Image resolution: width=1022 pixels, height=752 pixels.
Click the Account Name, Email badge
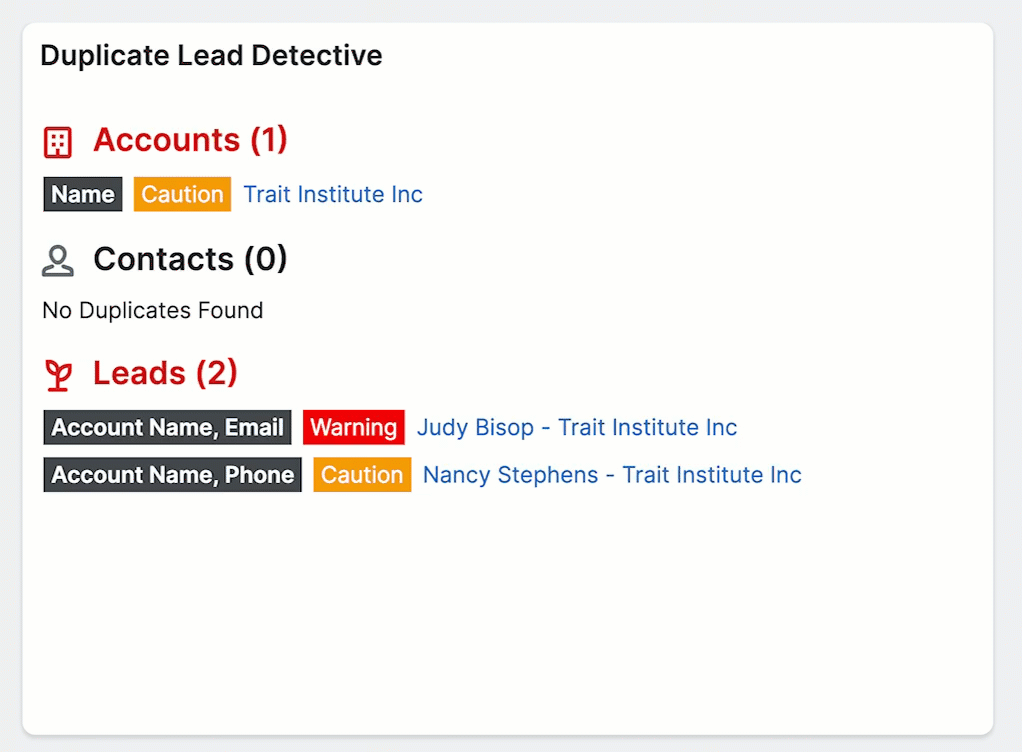point(167,427)
